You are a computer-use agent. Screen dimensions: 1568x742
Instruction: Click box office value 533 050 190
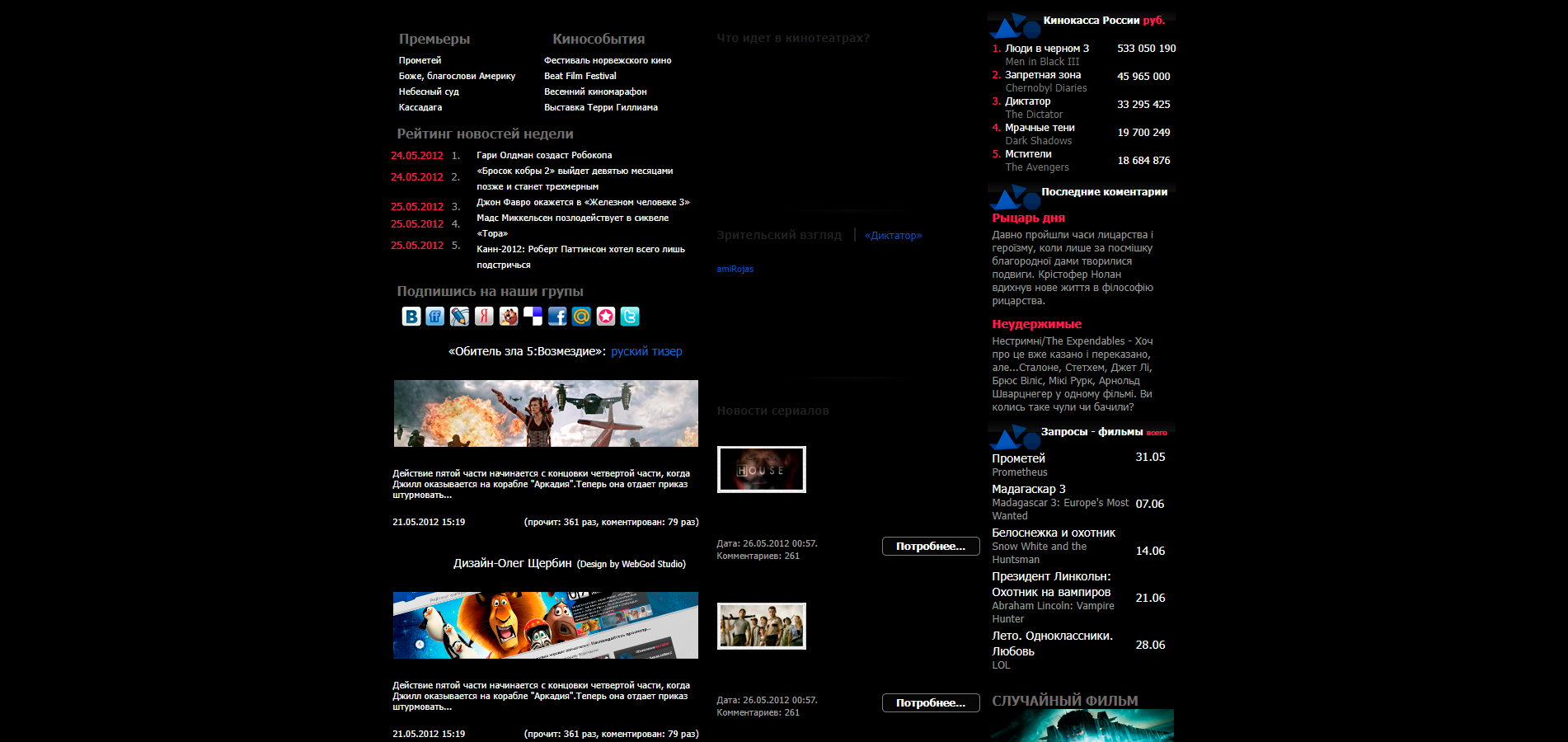click(1147, 49)
